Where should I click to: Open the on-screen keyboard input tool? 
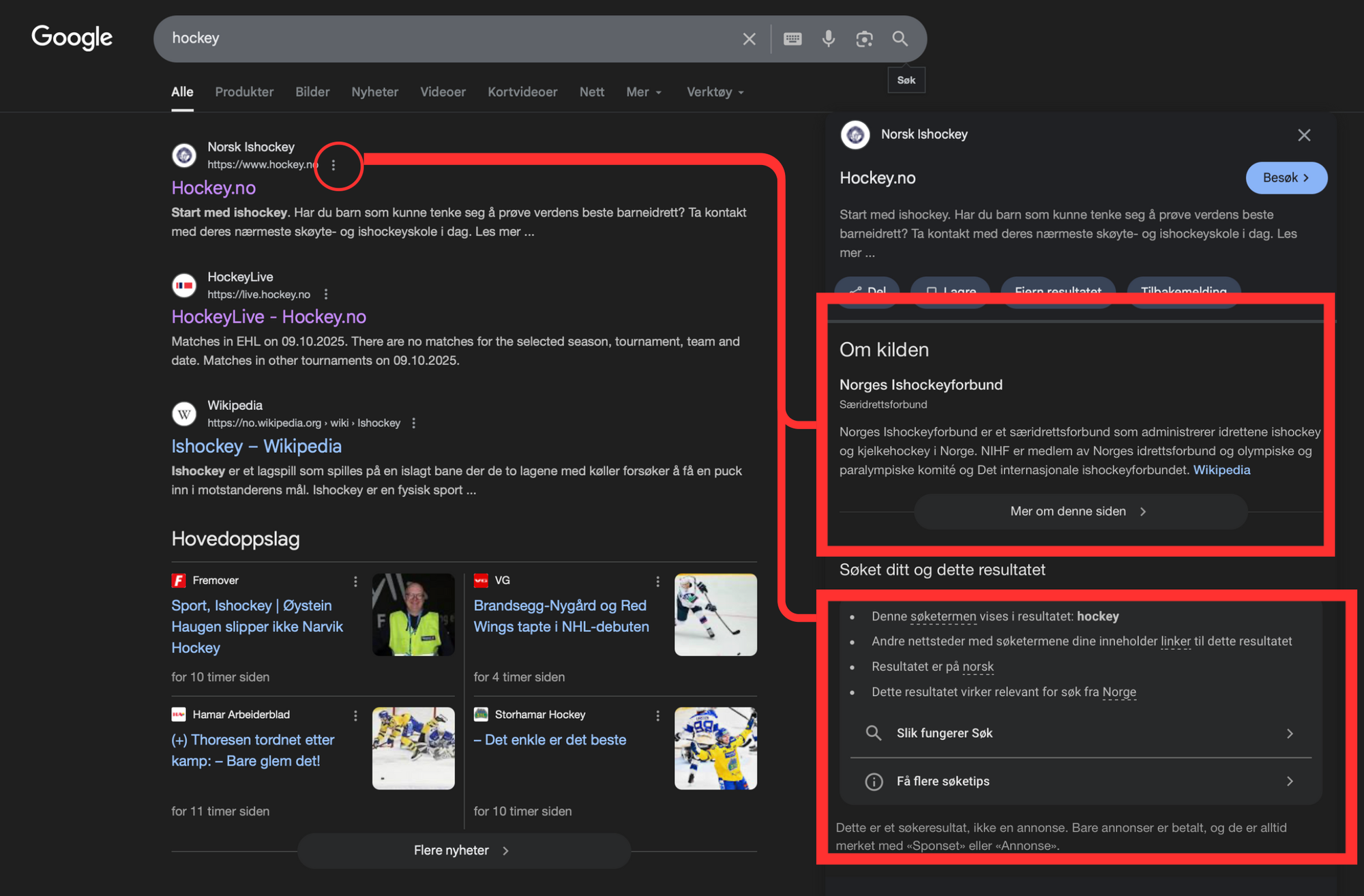click(792, 39)
